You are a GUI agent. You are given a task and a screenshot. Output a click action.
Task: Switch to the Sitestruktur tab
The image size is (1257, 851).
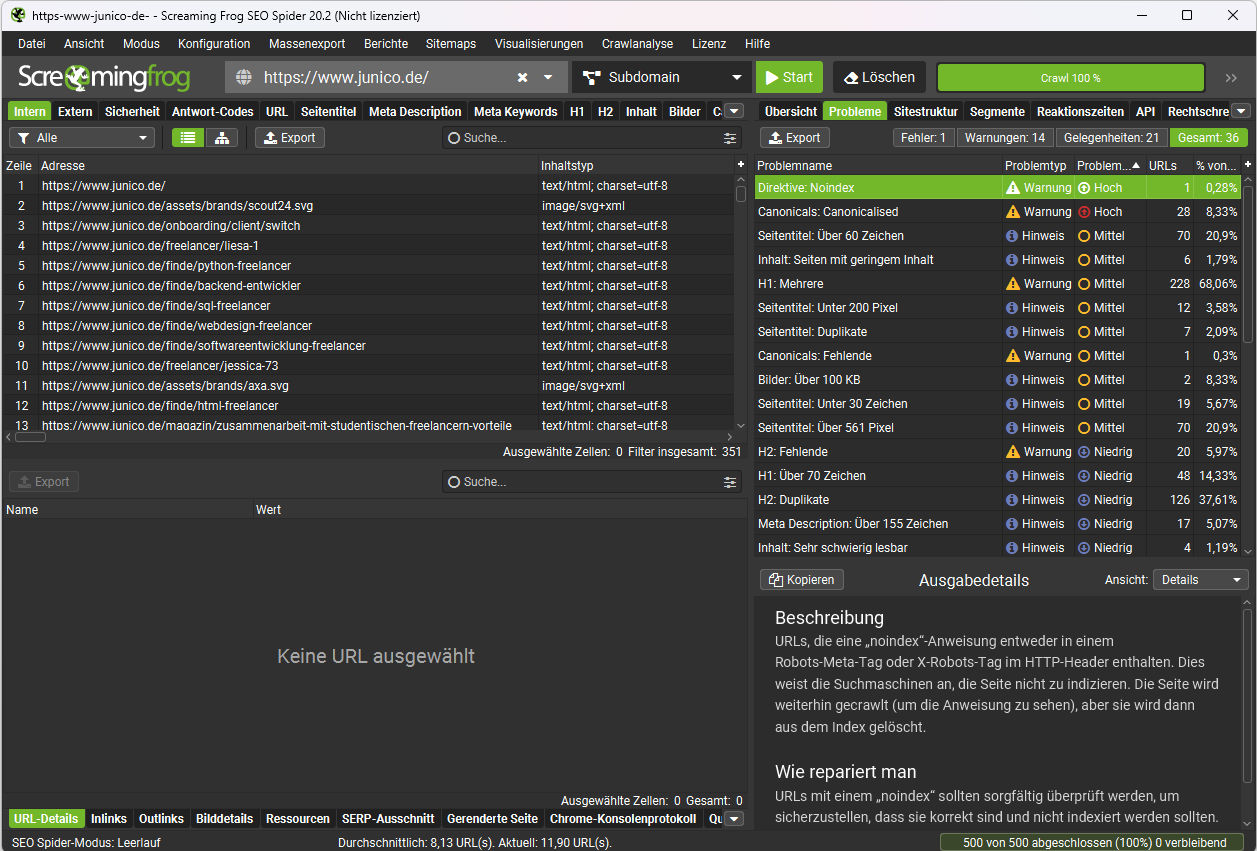pyautogui.click(x=925, y=112)
